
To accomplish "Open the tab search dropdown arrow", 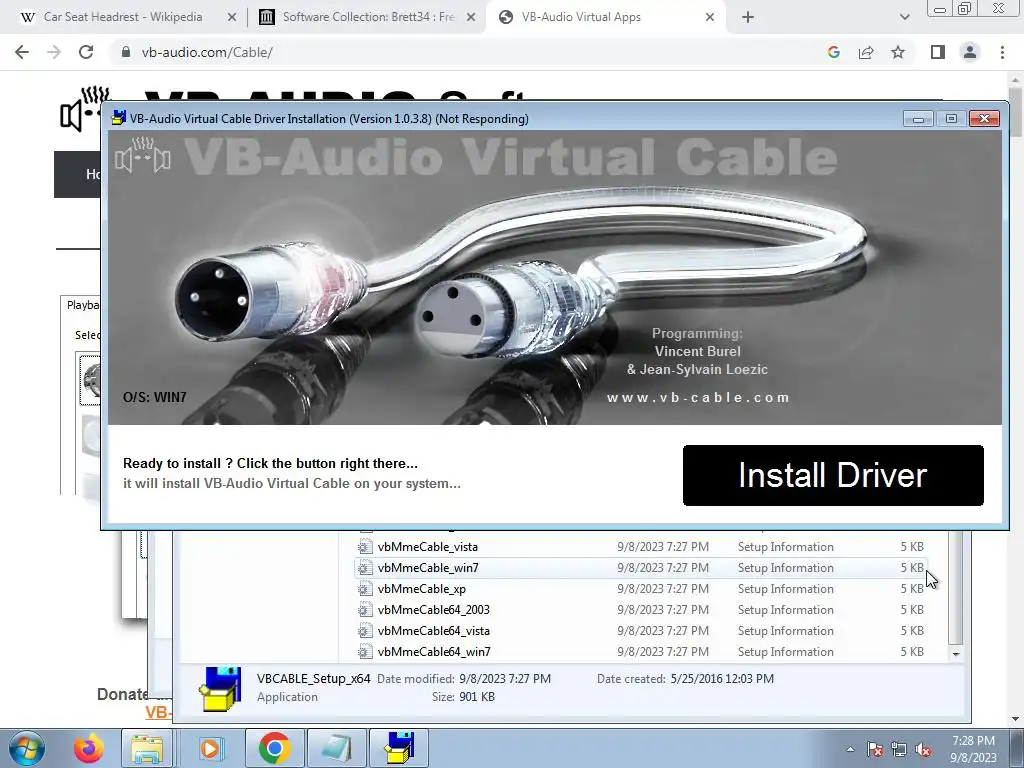I will click(904, 18).
